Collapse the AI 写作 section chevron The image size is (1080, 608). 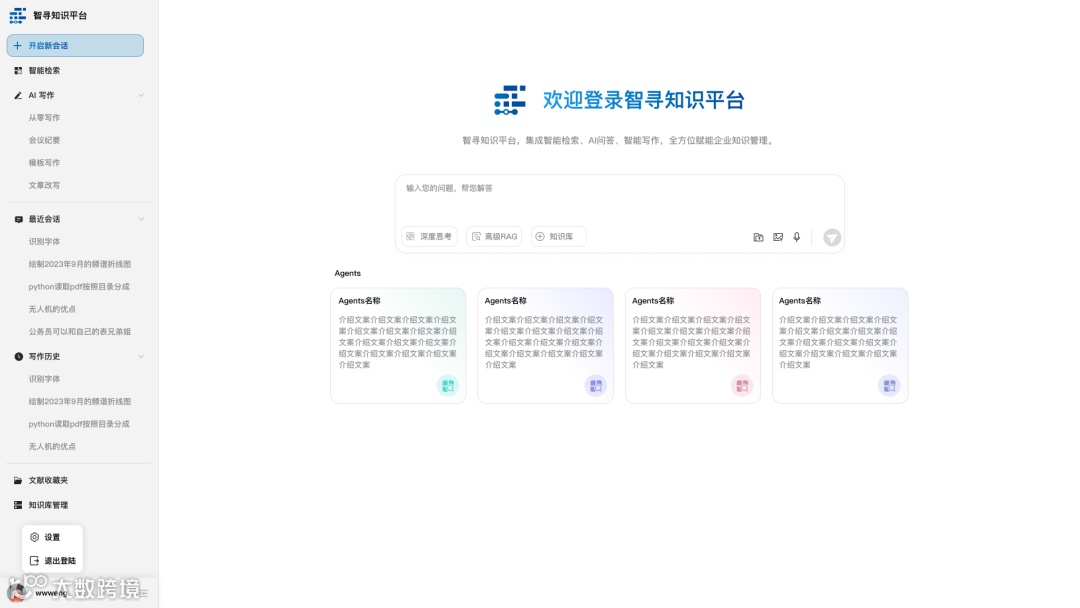(x=141, y=95)
